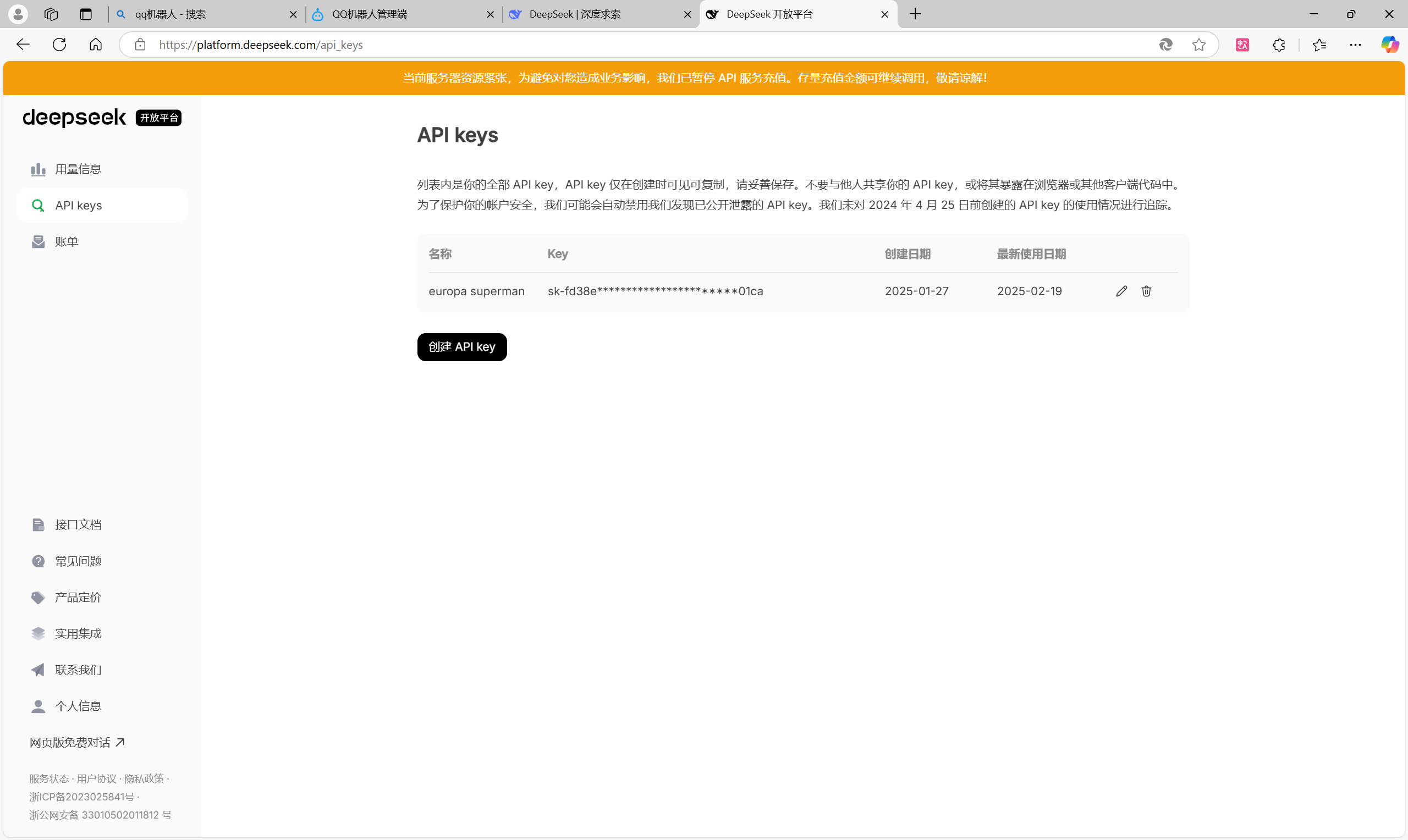Click the API keys page heading

click(458, 135)
